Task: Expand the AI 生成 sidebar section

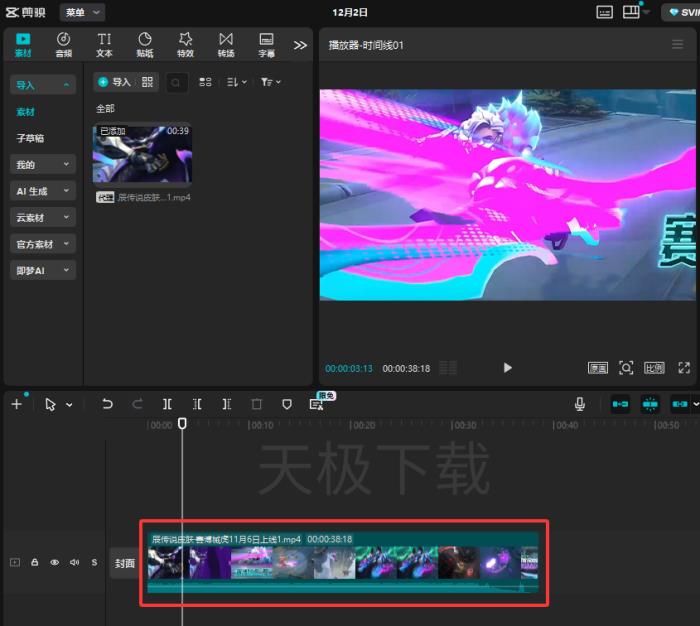Action: [x=42, y=191]
